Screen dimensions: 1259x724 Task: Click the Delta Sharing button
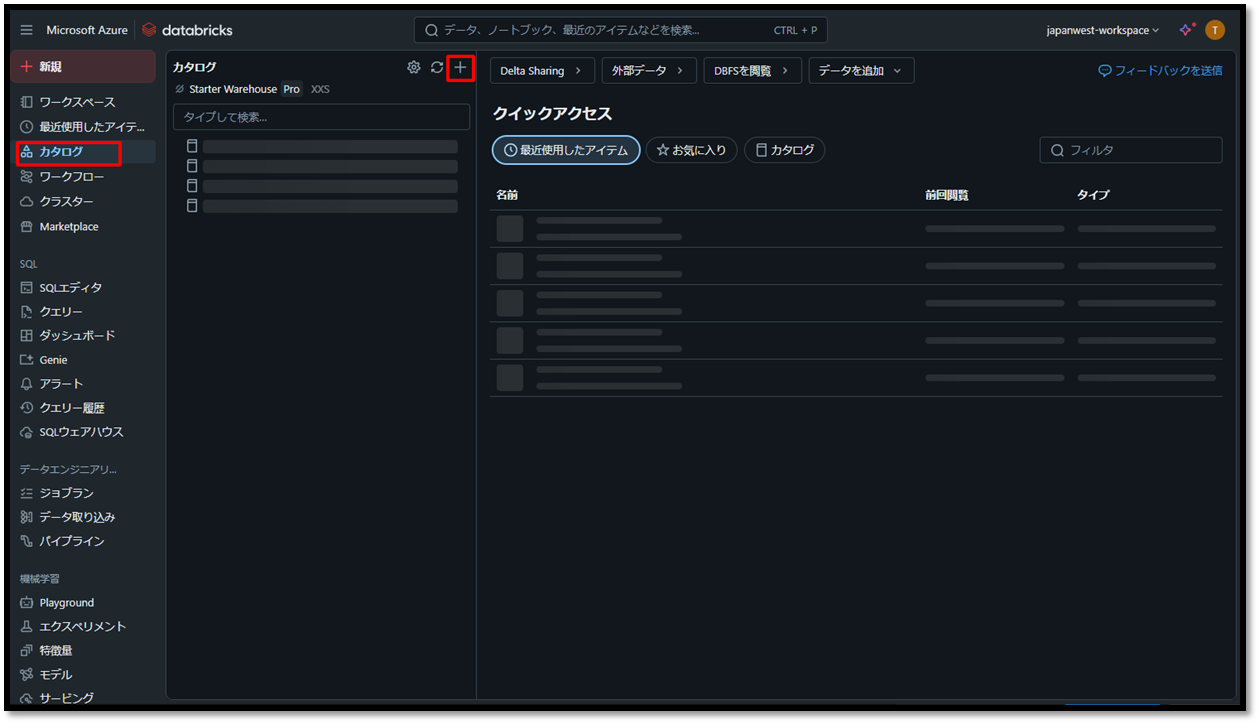click(541, 71)
